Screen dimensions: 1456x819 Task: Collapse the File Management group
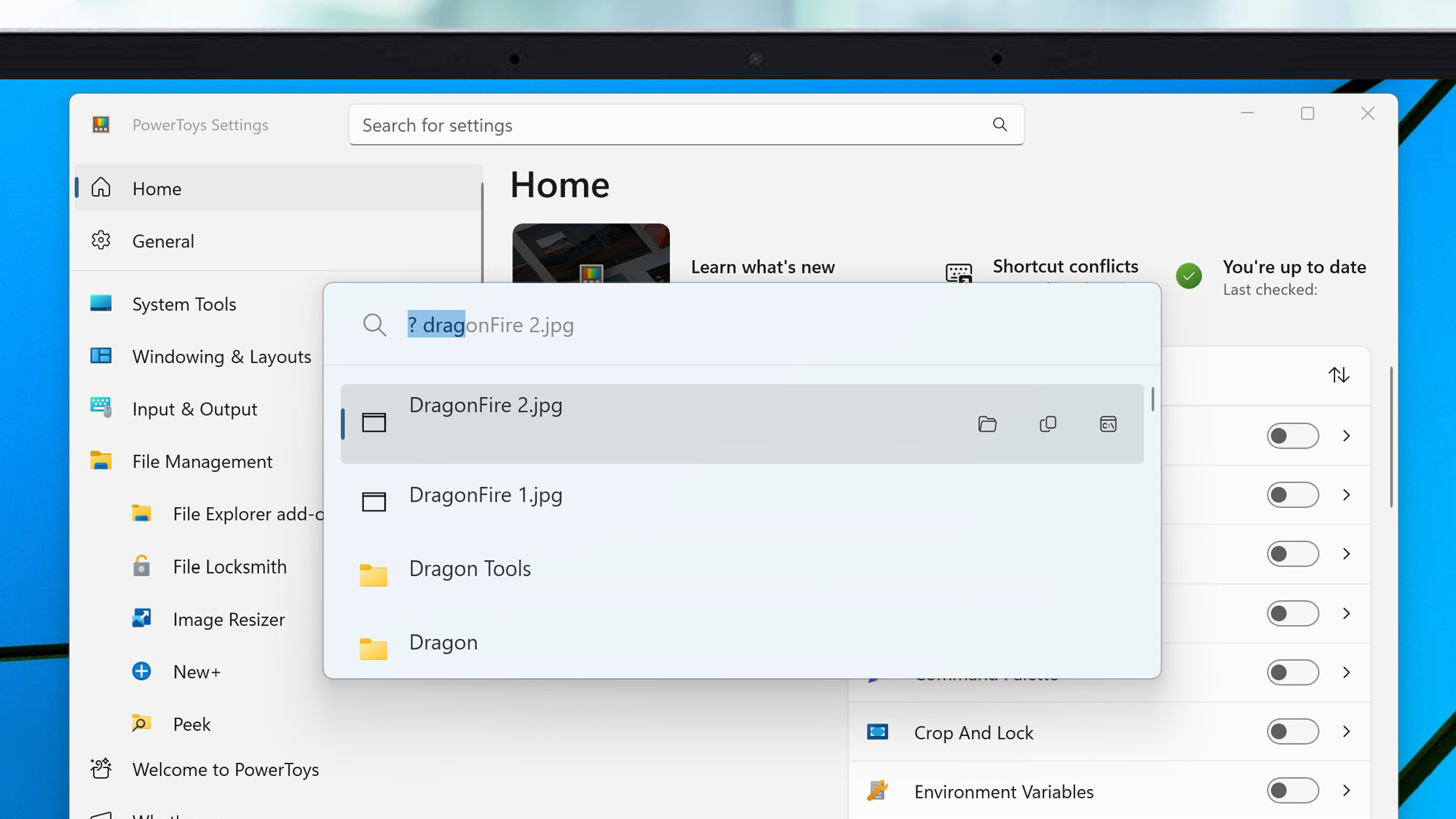click(x=202, y=462)
